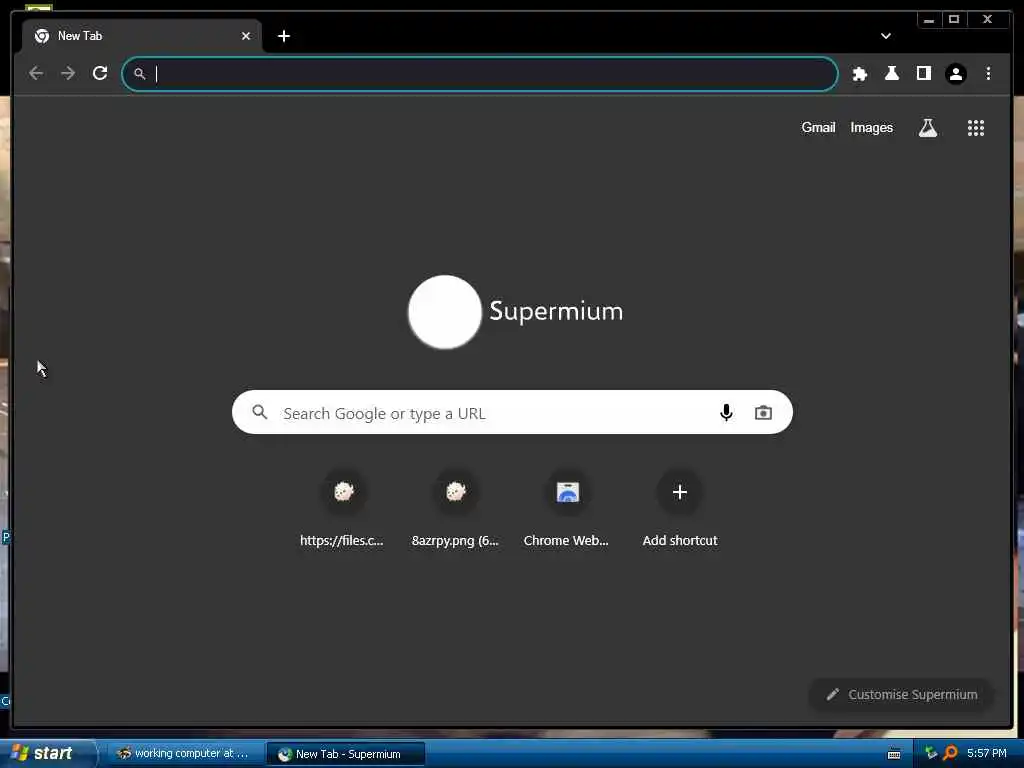The image size is (1024, 768).
Task: Open the experiments flask icon in the toolbar
Action: point(891,73)
